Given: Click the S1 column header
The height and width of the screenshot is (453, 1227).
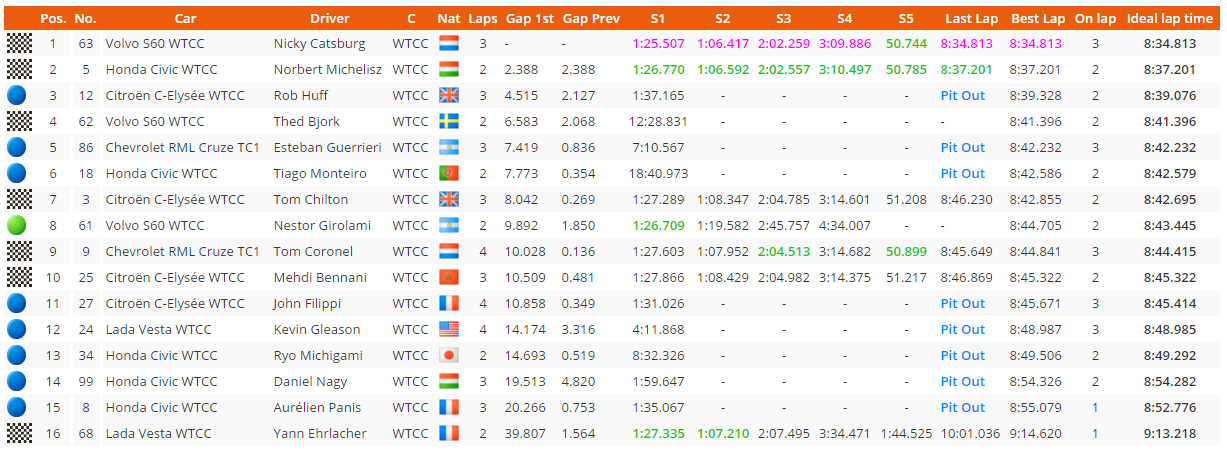Looking at the screenshot, I should coord(657,18).
